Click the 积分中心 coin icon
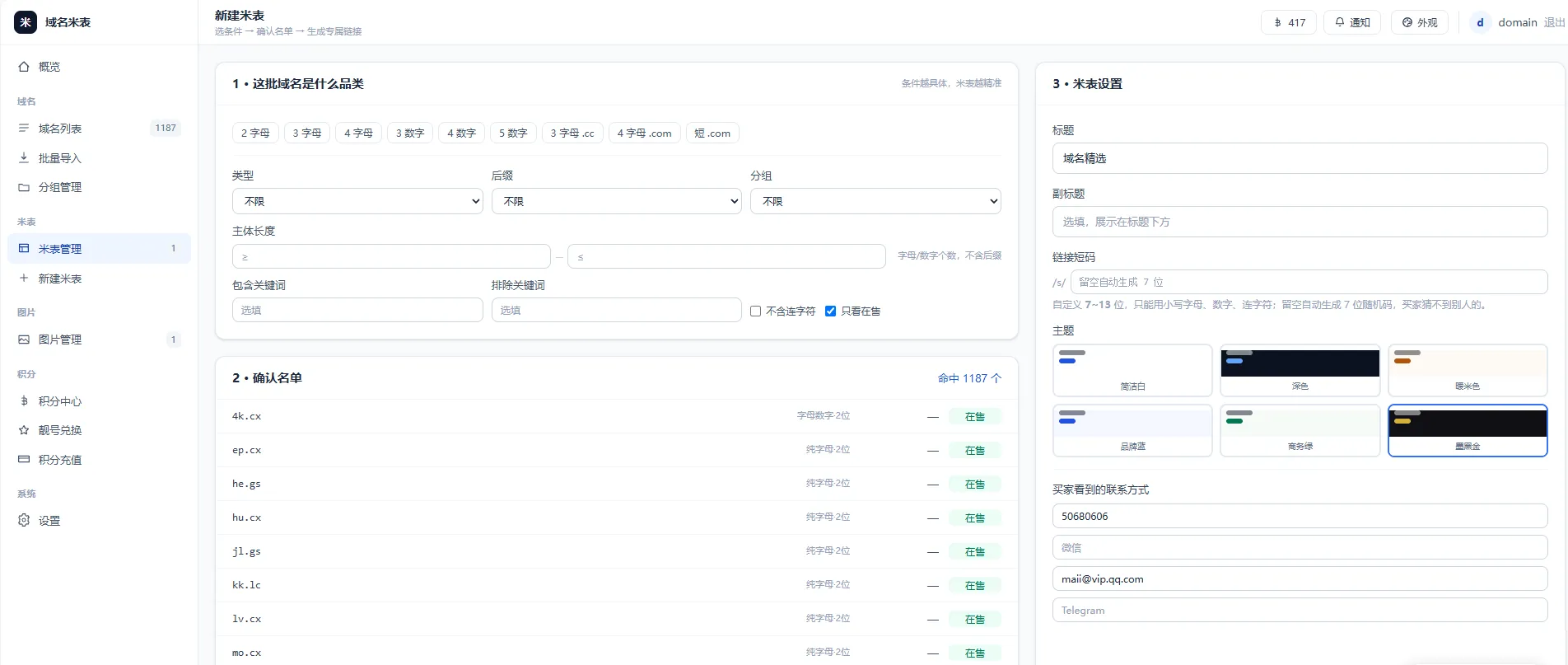Image resolution: width=1568 pixels, height=665 pixels. [24, 401]
